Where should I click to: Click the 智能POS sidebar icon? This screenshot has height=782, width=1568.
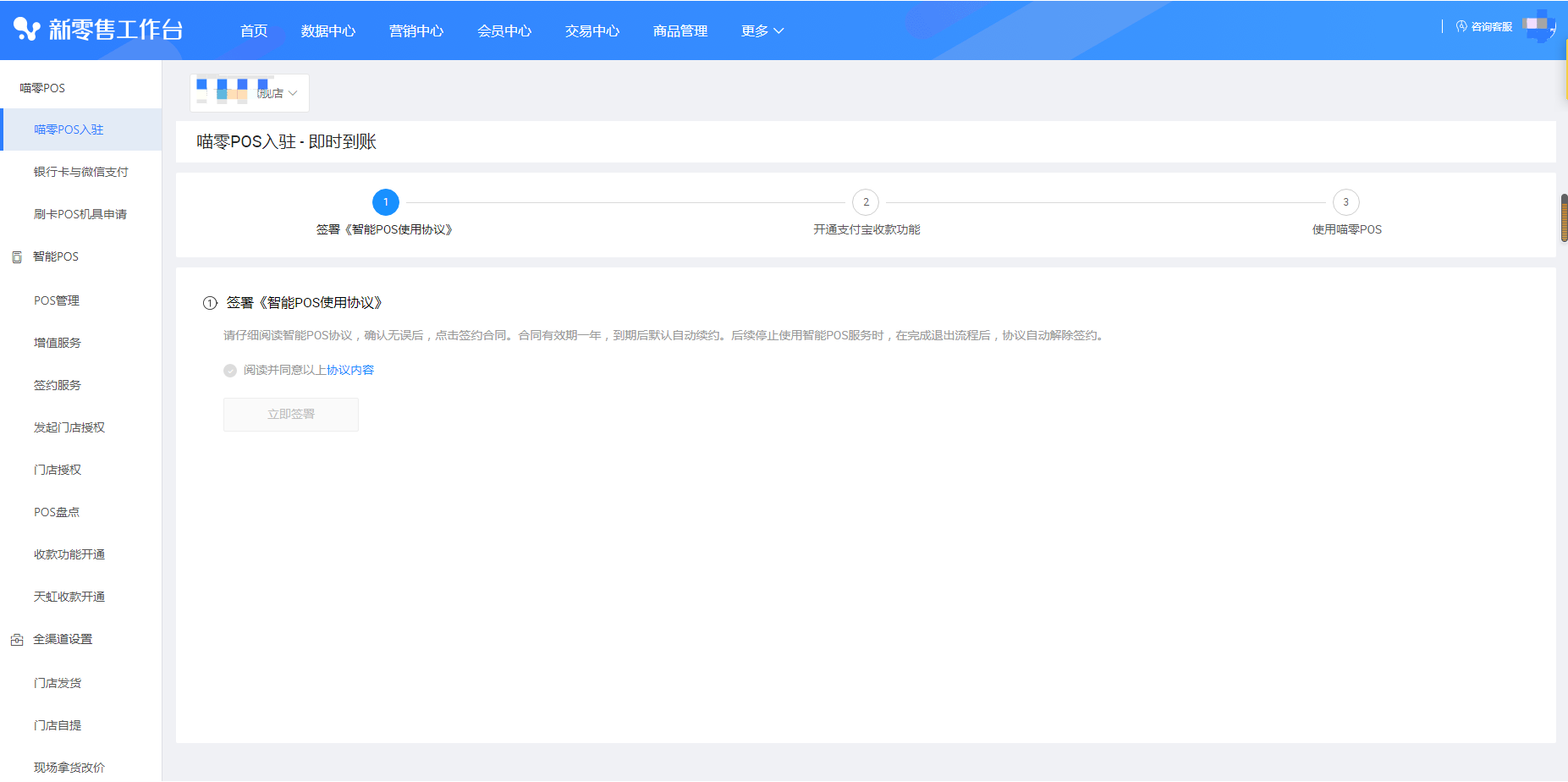17,257
